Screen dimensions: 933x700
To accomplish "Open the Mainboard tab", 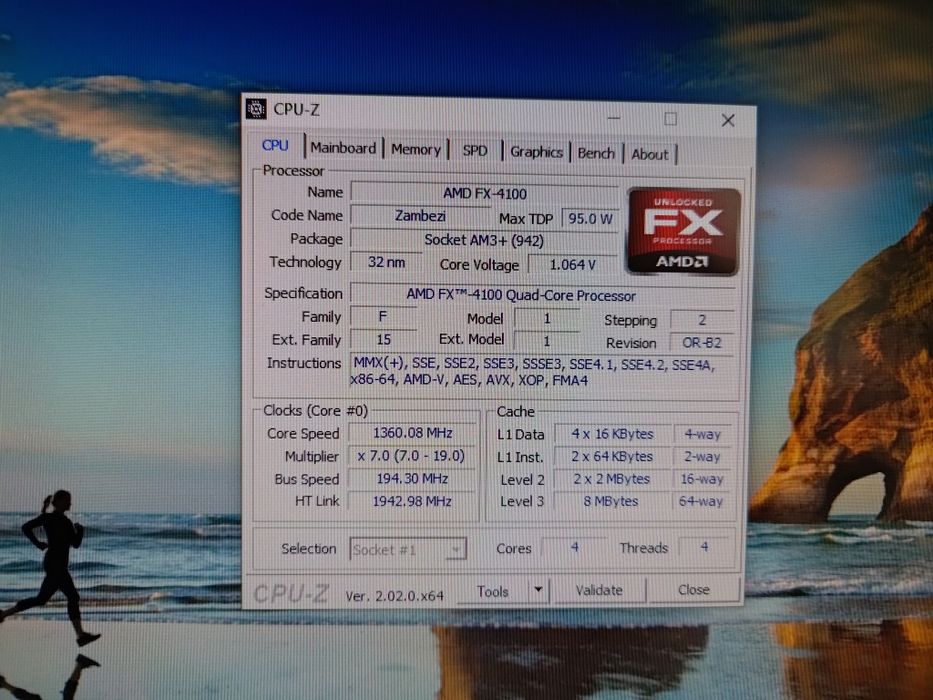I will coord(343,148).
